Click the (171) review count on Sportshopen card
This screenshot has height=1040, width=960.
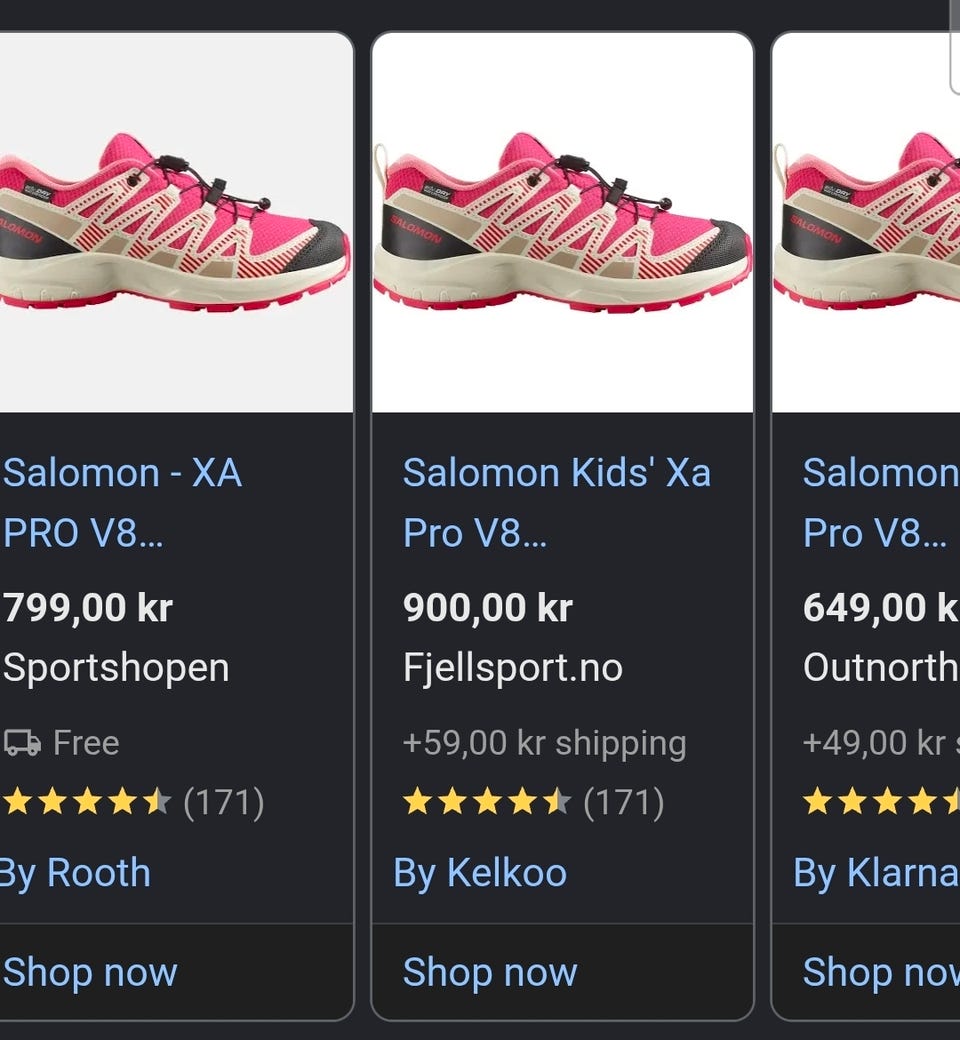pyautogui.click(x=224, y=803)
